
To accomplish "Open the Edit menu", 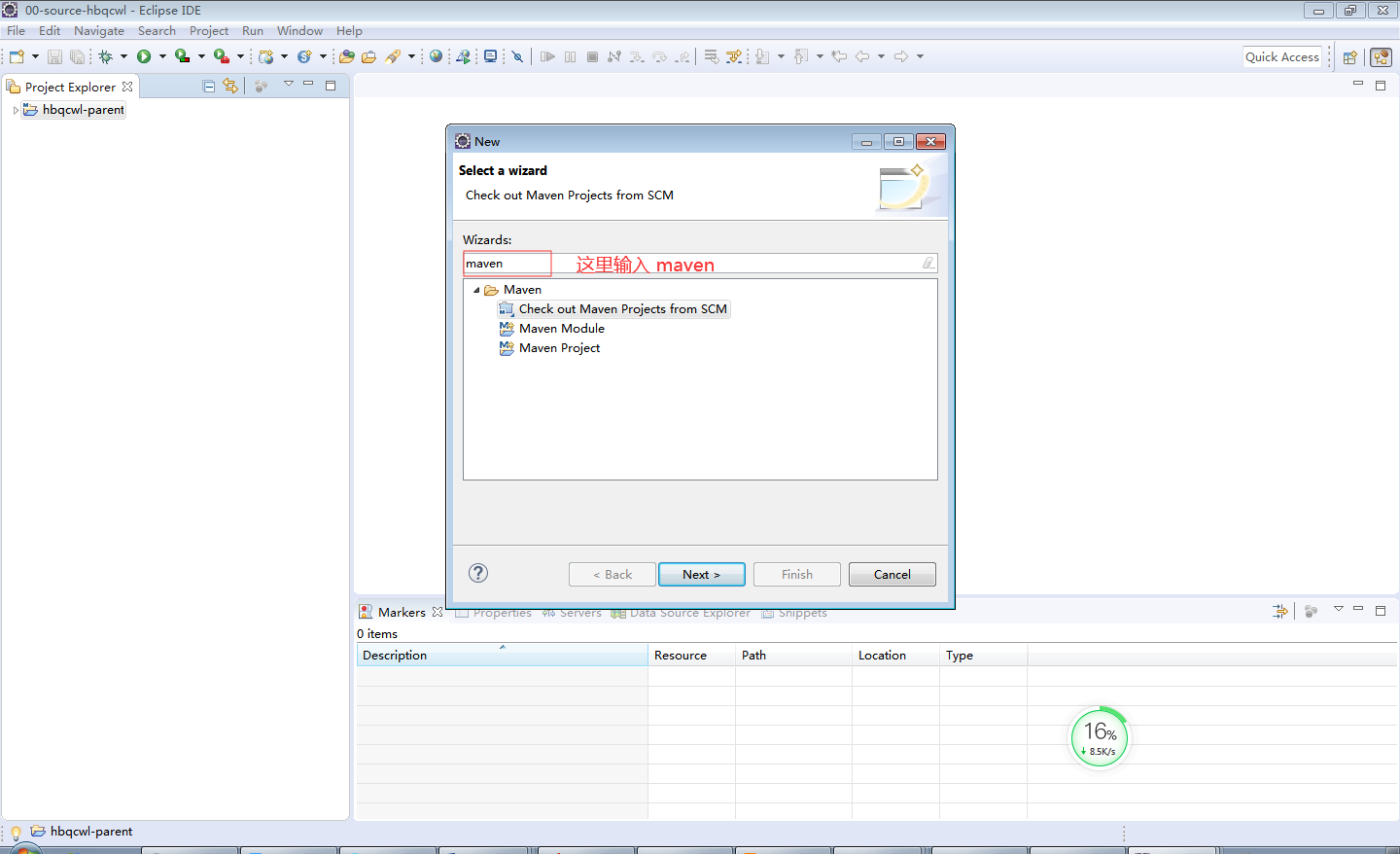I will coord(50,31).
